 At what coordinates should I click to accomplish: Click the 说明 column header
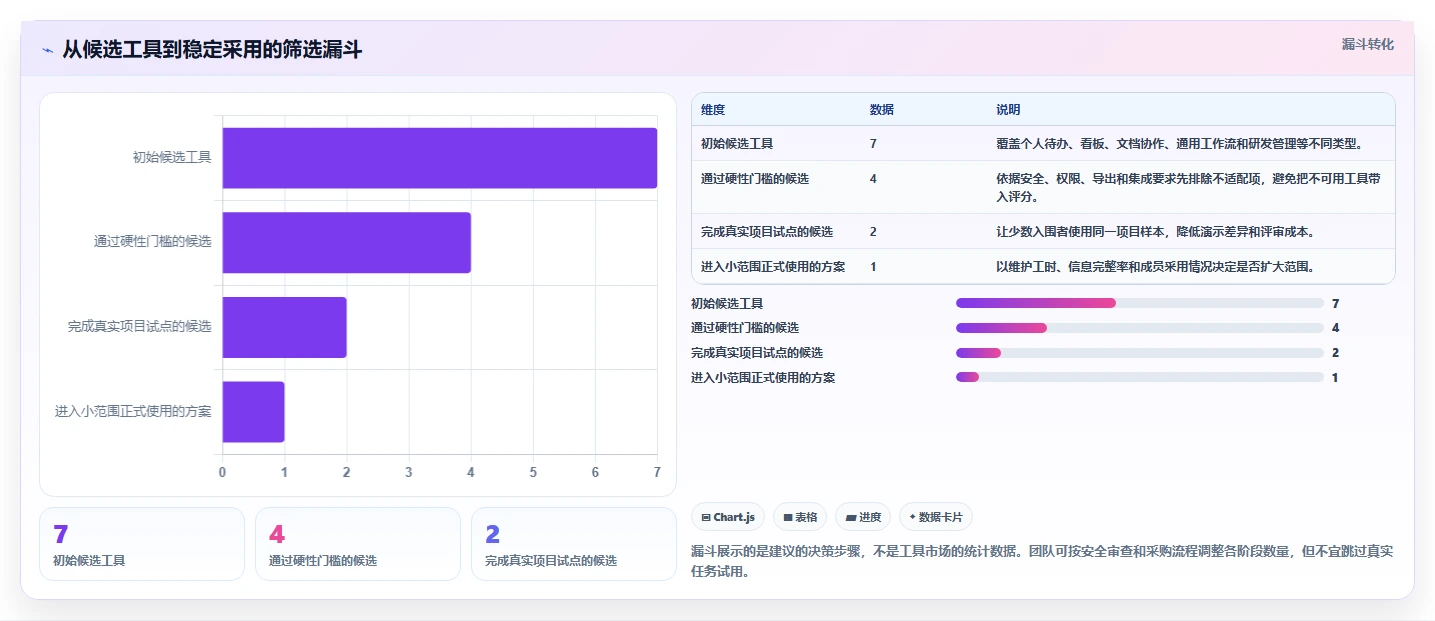(1008, 109)
